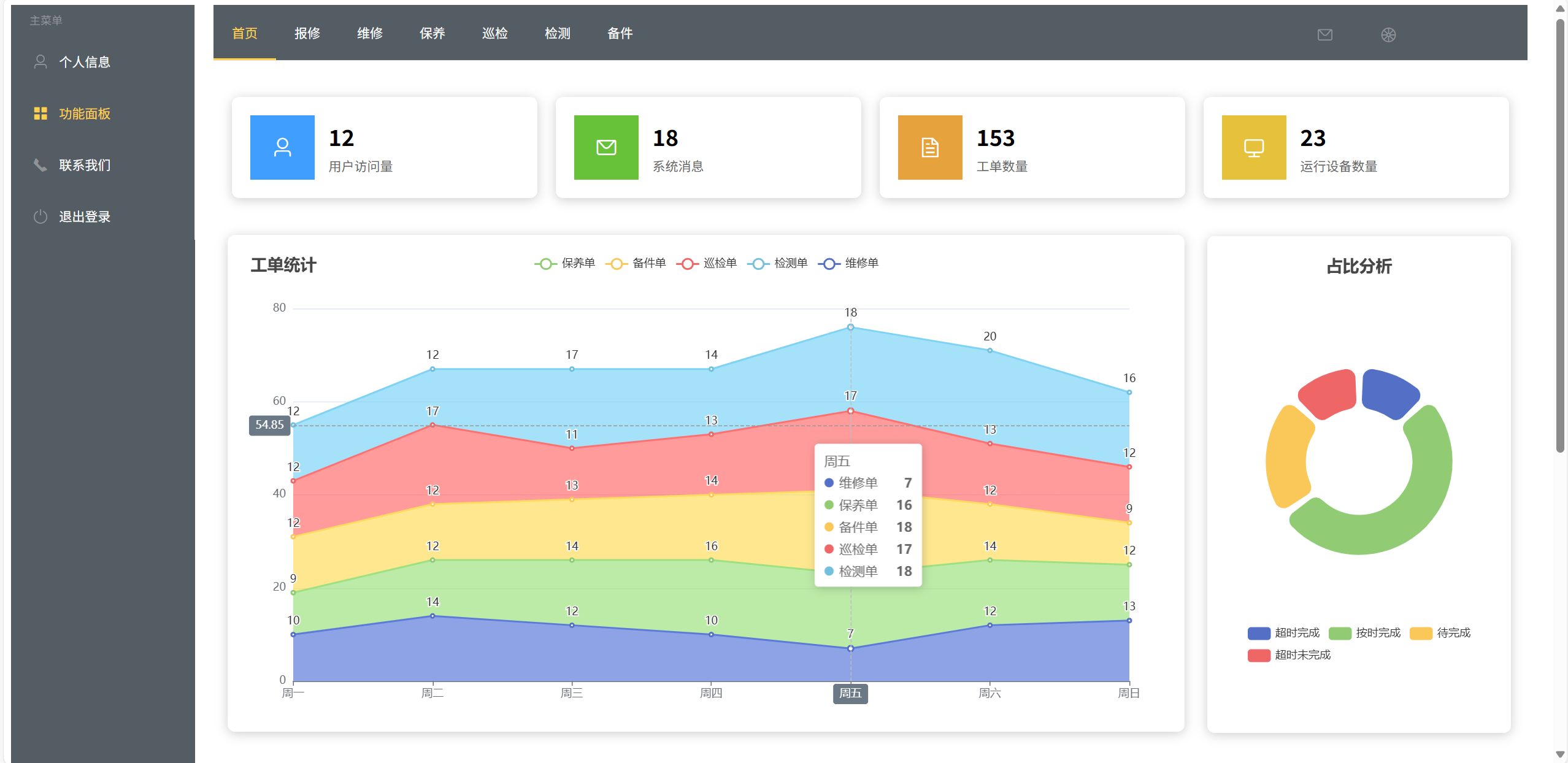Switch to the 巡检 tab
1568x763 pixels.
click(x=495, y=33)
